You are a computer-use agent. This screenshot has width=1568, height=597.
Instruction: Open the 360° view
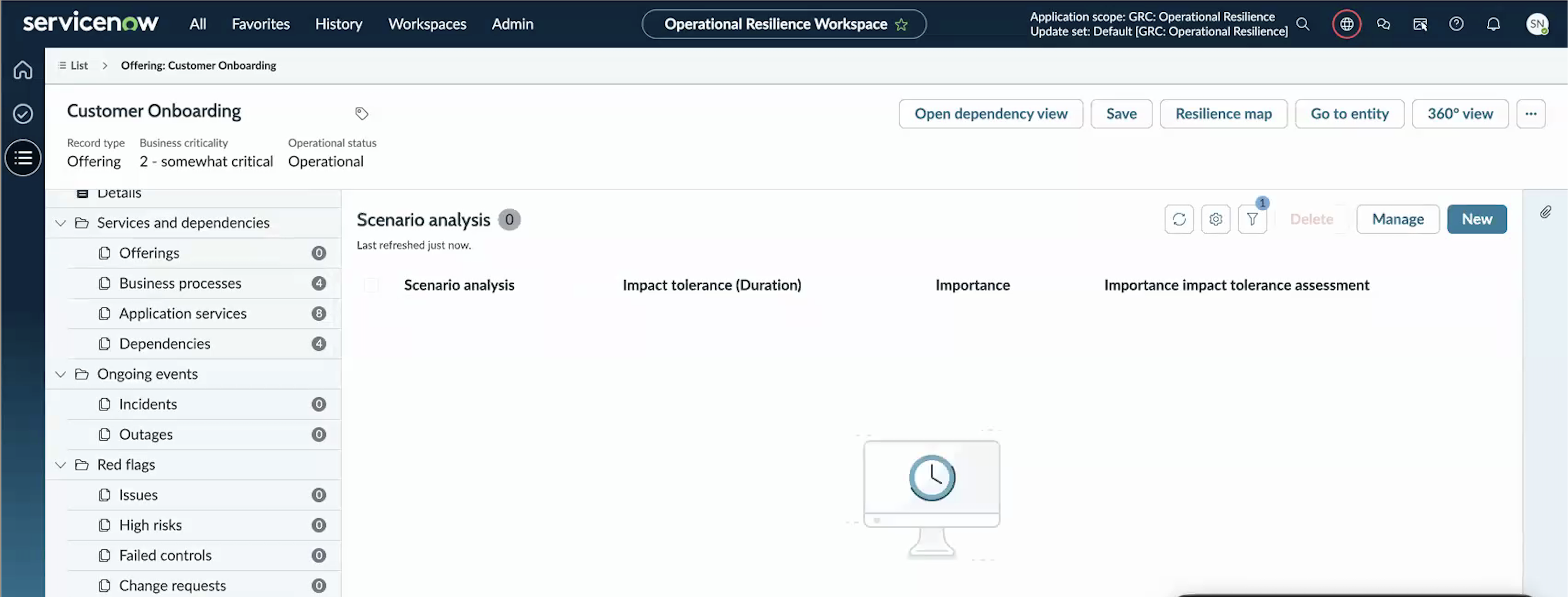coord(1460,114)
